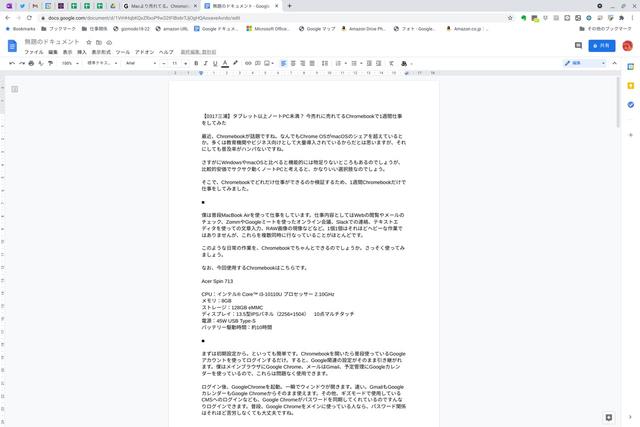Open the 表示 menu
The width and height of the screenshot is (640, 427).
click(x=67, y=52)
